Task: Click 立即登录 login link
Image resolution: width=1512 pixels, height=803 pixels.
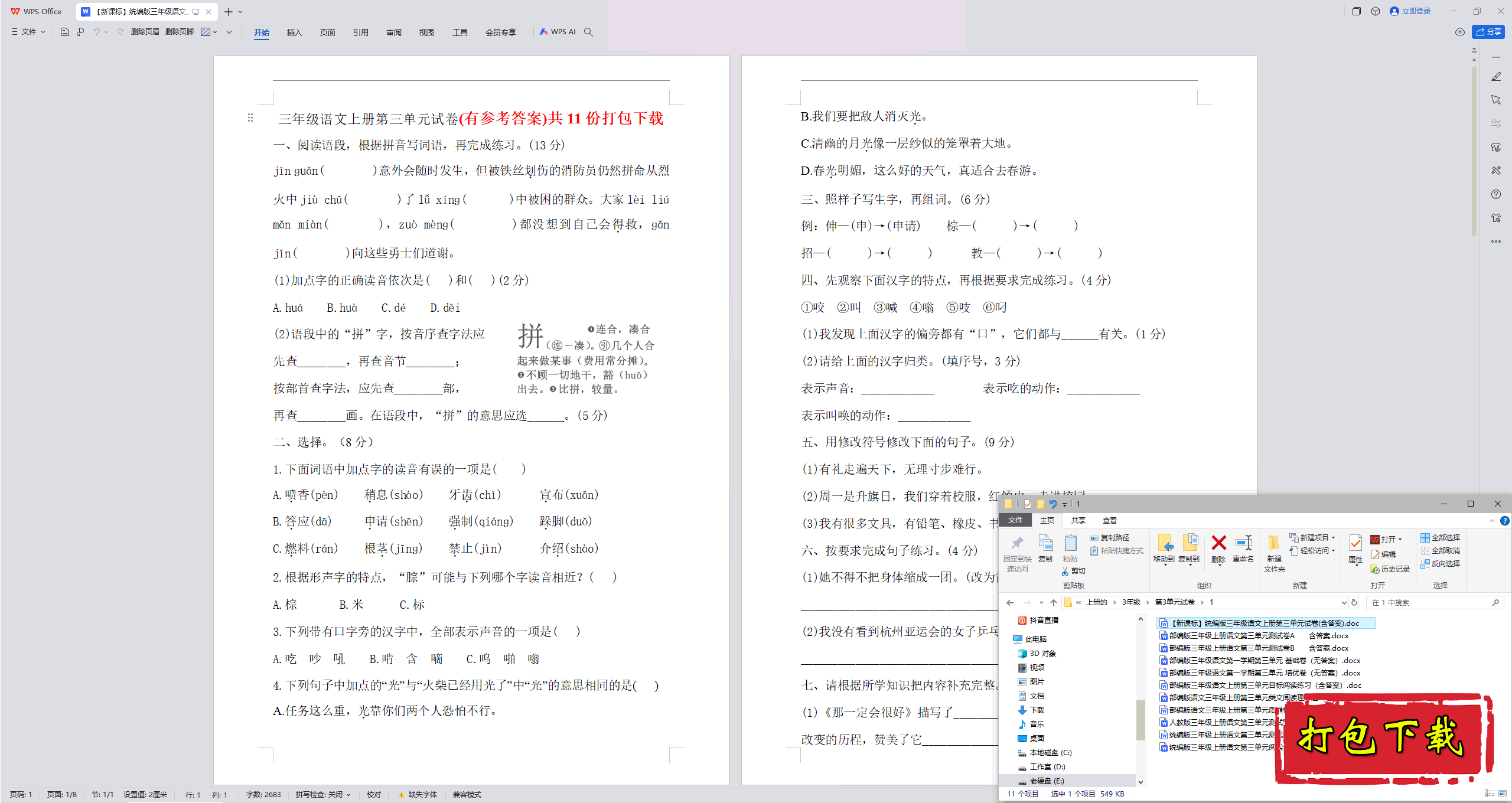Action: [1410, 11]
